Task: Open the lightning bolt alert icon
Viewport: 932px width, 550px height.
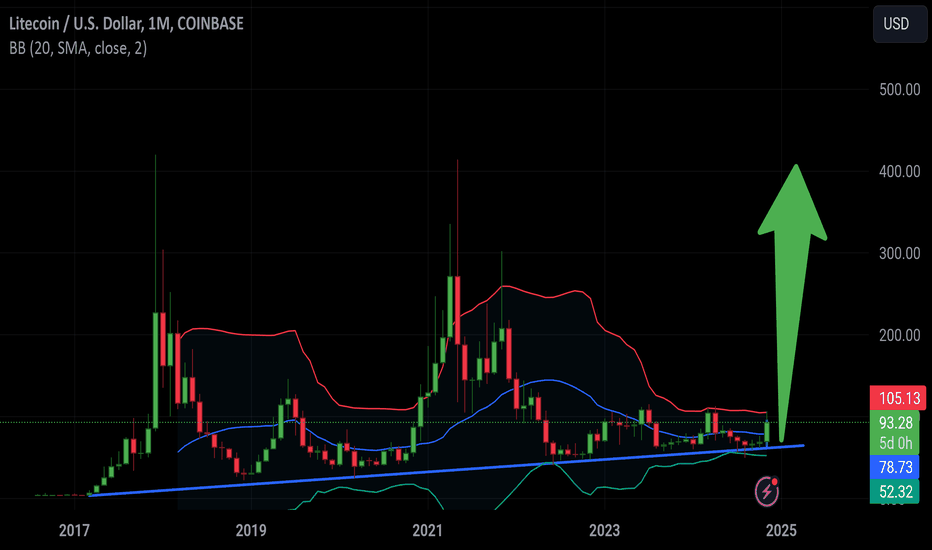Action: coord(767,491)
